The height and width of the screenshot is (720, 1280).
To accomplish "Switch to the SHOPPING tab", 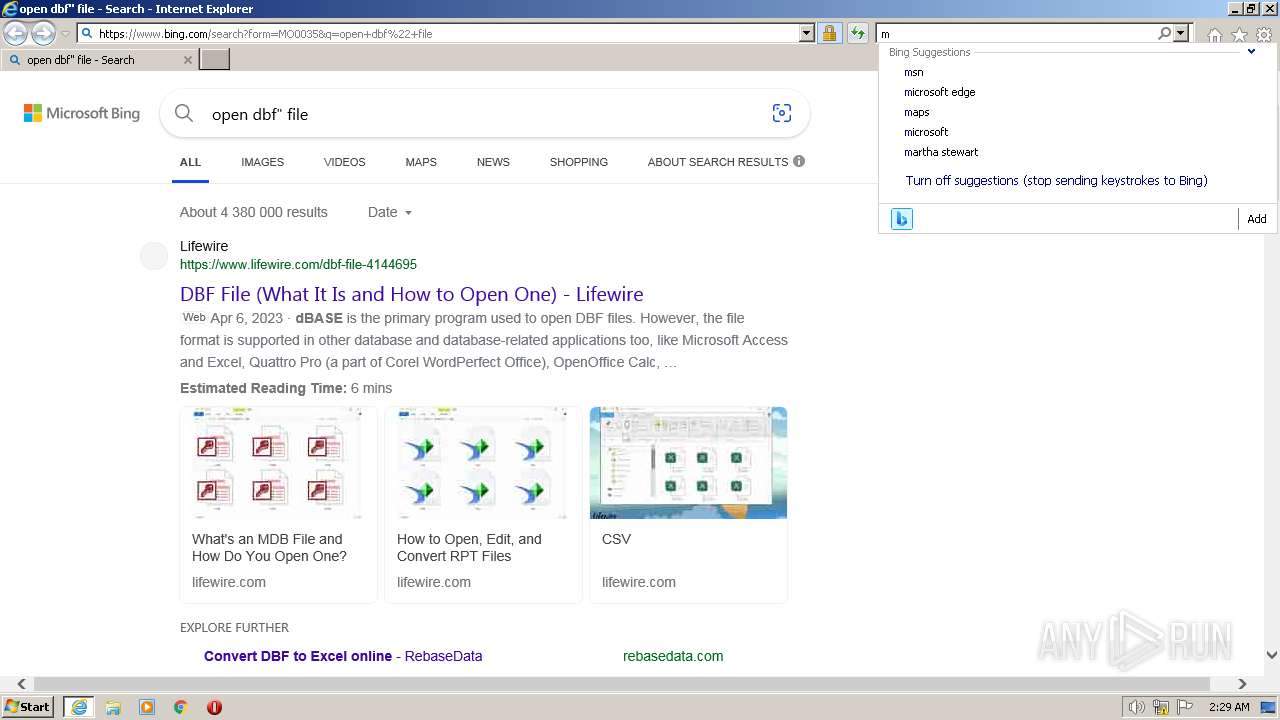I will coord(578,162).
